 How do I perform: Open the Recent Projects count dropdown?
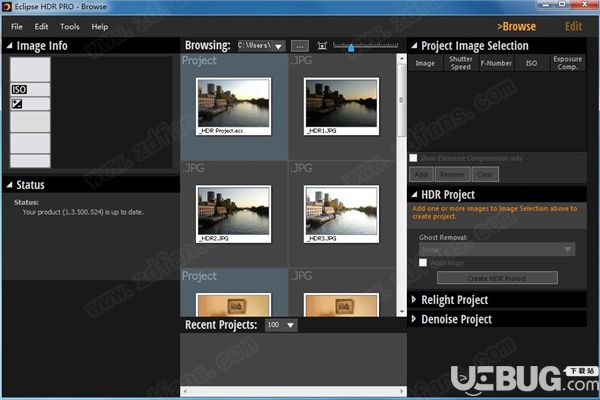coord(290,325)
